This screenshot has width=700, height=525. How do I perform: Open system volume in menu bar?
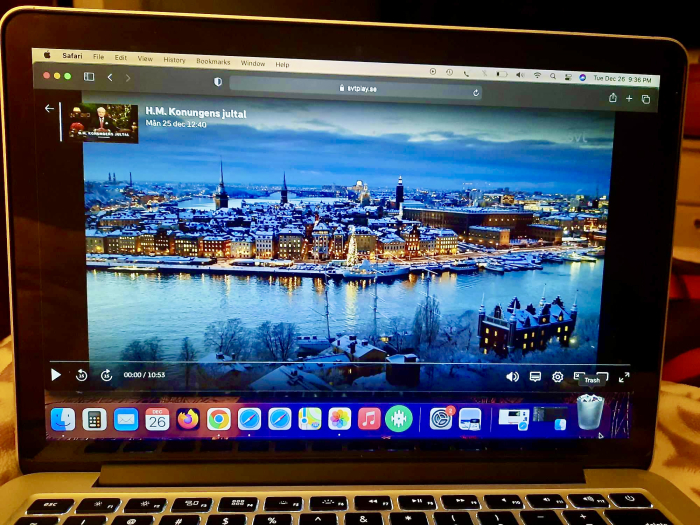tap(520, 75)
